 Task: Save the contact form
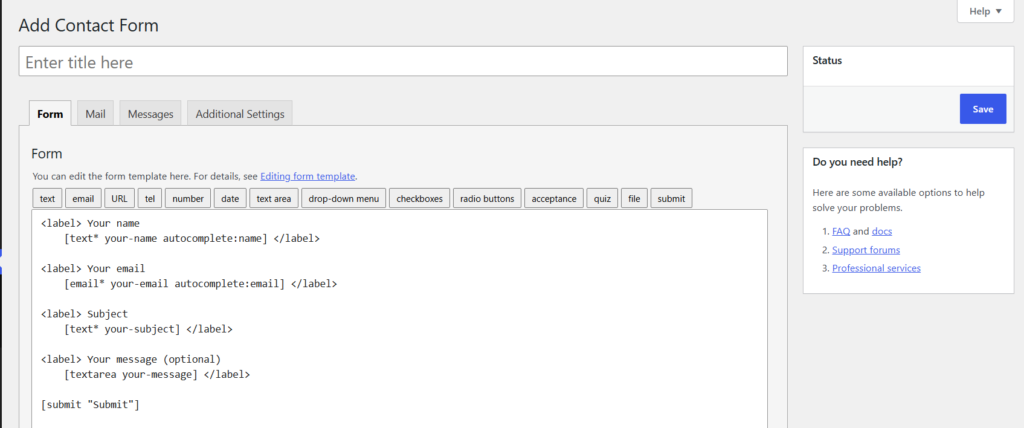[983, 108]
